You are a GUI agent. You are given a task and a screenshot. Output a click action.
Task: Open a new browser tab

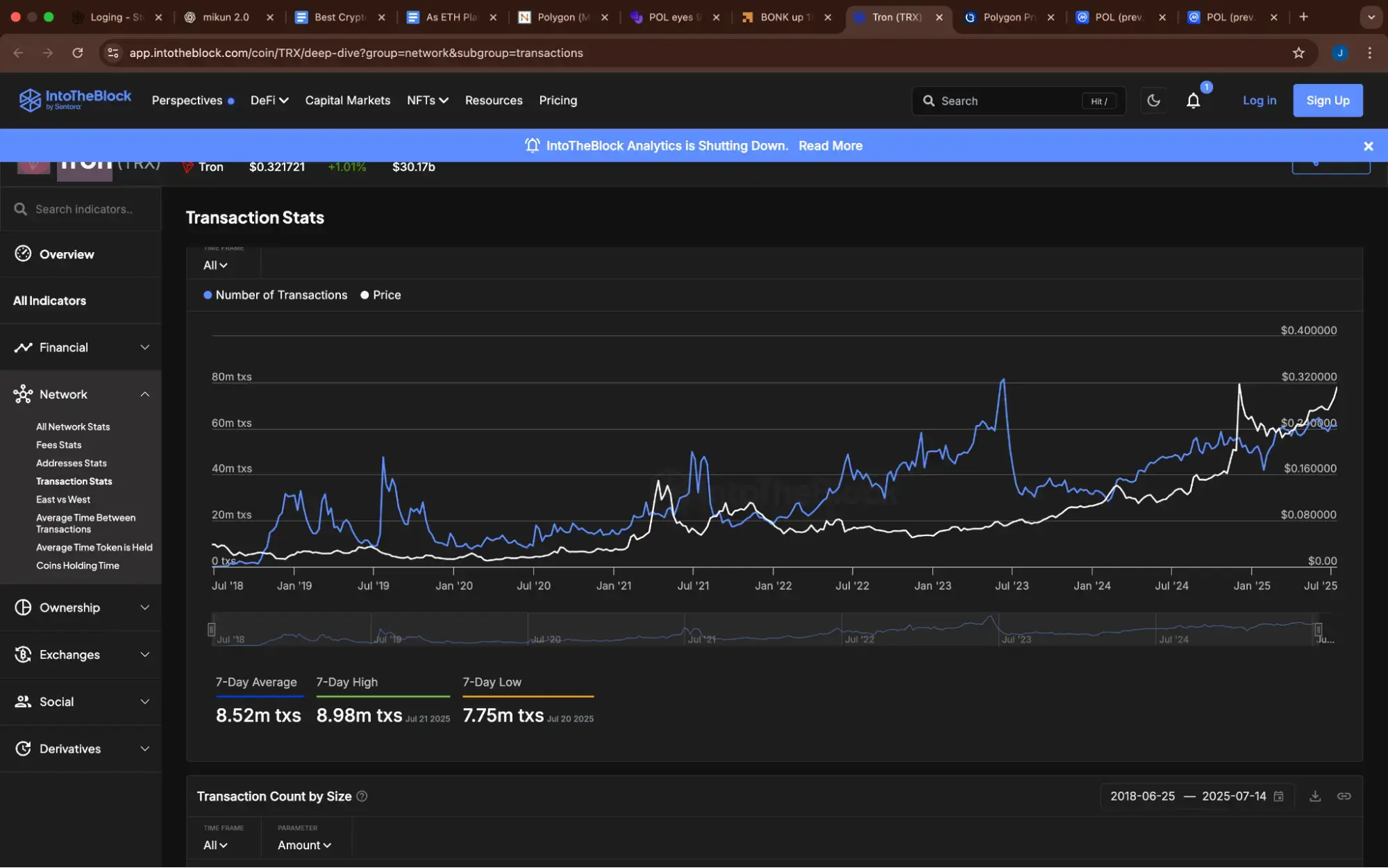pos(1303,17)
